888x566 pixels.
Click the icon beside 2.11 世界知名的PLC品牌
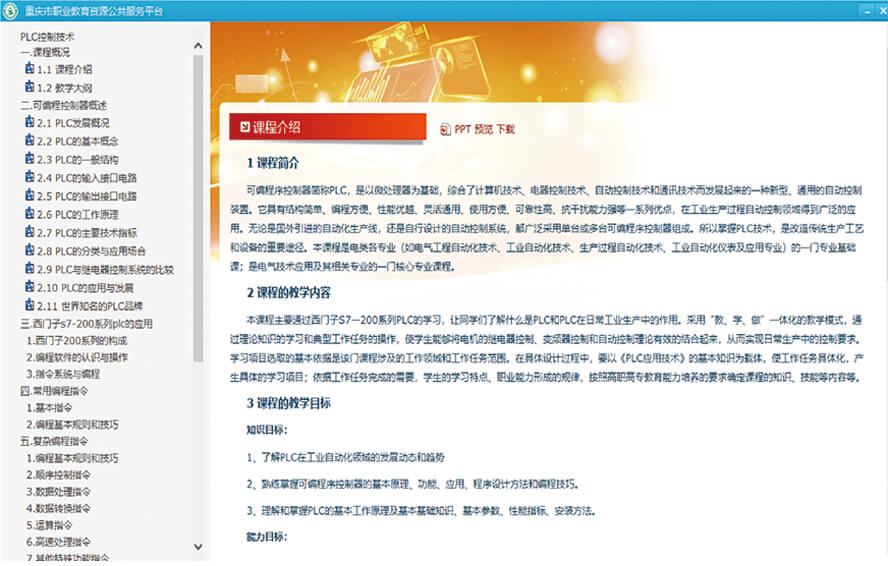pos(29,305)
